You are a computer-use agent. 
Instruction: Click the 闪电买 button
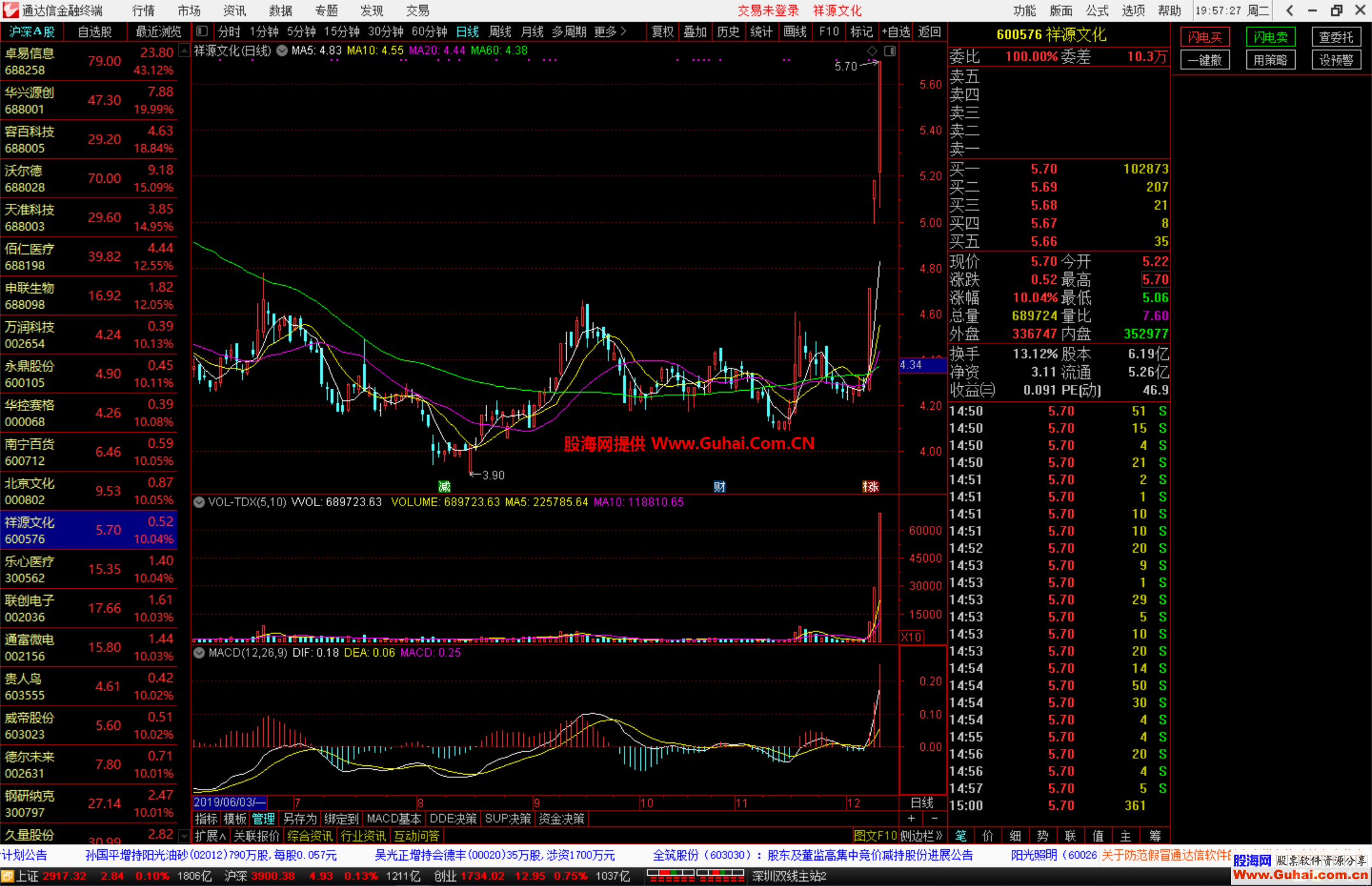click(1205, 37)
